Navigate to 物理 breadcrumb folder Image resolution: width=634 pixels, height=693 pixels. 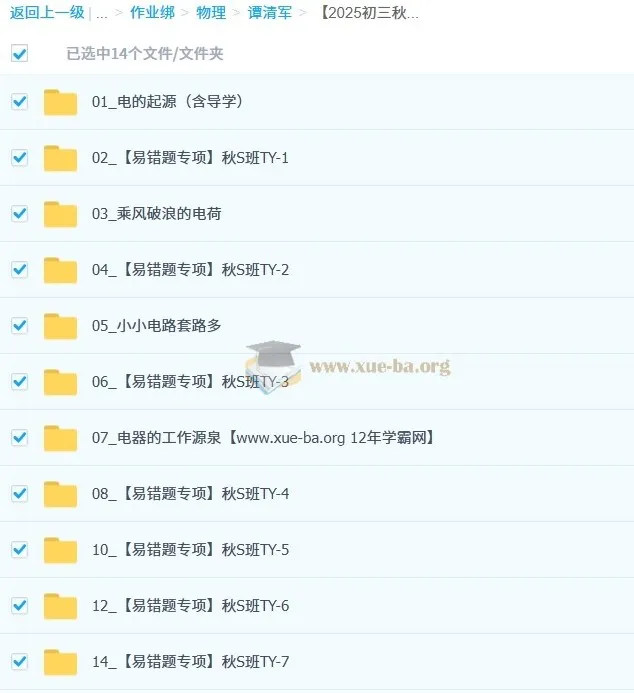[x=211, y=13]
